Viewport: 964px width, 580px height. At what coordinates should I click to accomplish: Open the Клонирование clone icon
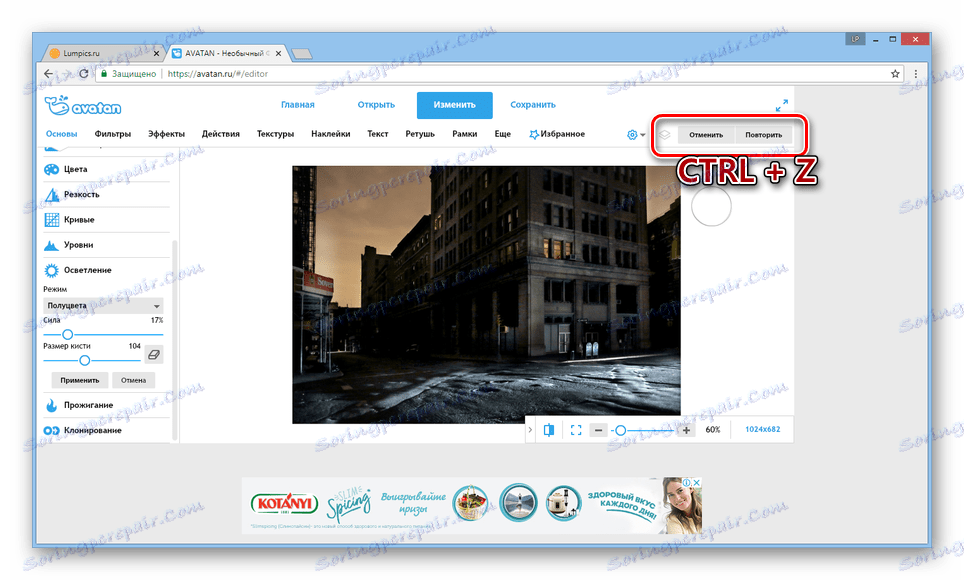click(x=52, y=431)
